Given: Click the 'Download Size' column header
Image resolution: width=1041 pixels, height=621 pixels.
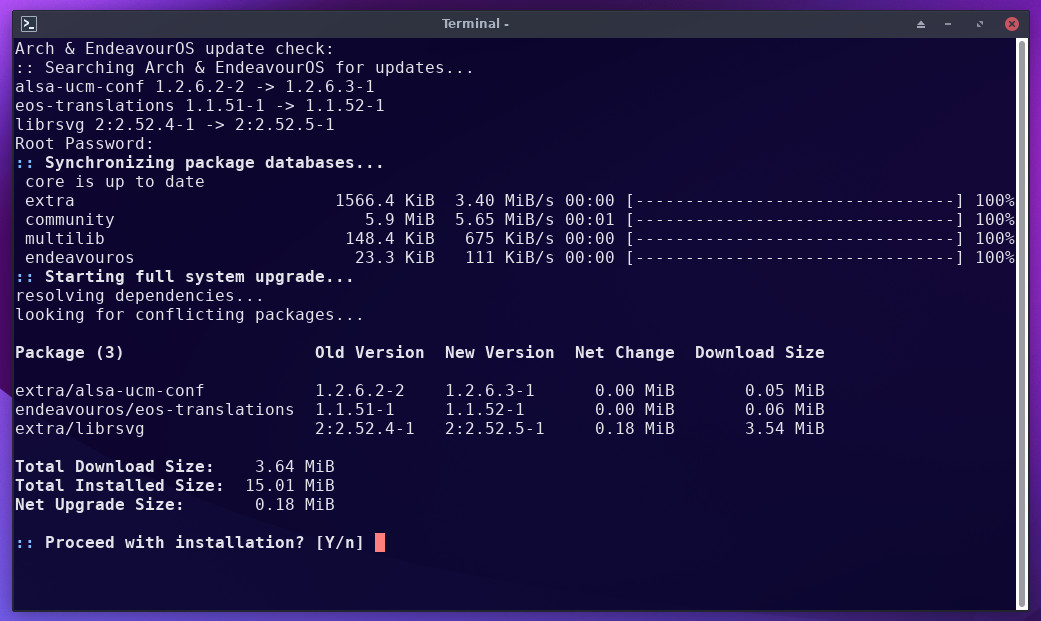Looking at the screenshot, I should (x=760, y=353).
